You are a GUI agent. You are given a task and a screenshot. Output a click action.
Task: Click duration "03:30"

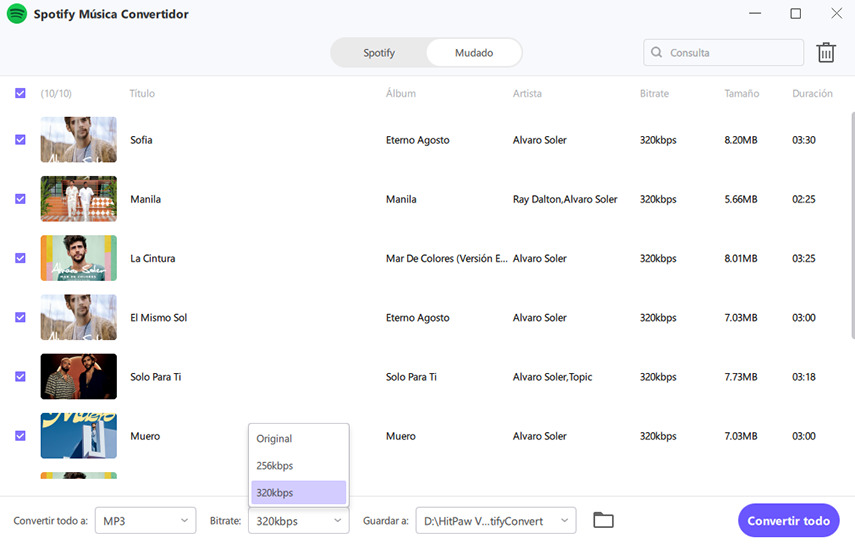804,140
